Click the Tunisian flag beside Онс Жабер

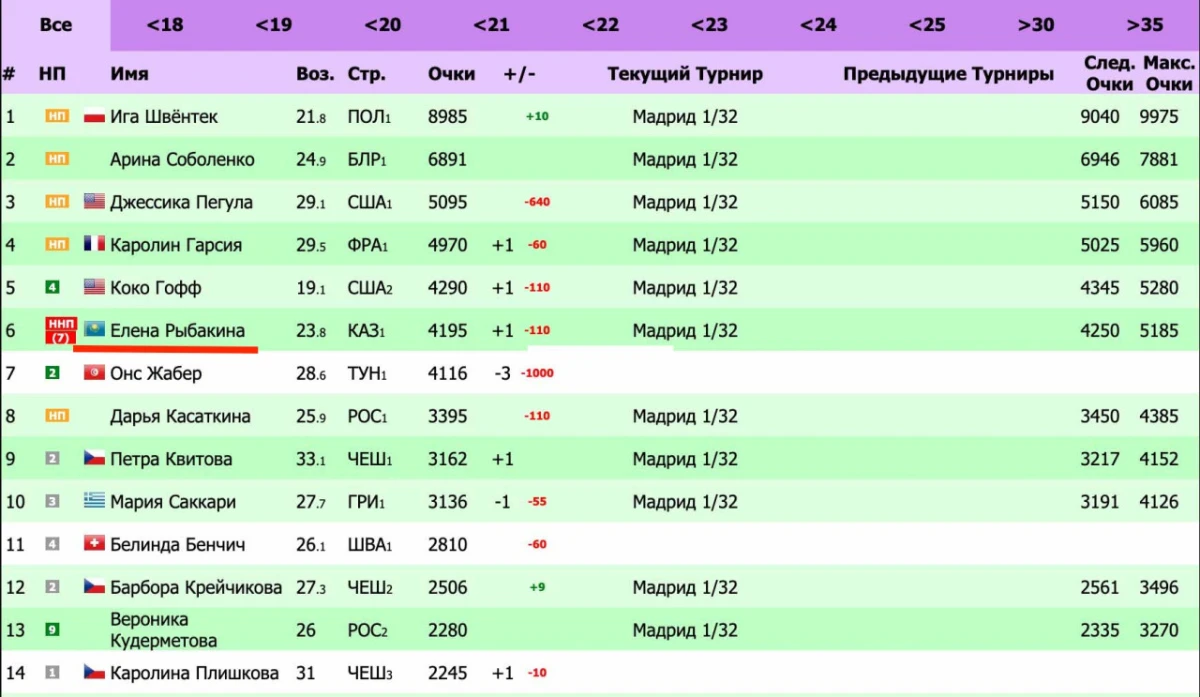[x=95, y=373]
